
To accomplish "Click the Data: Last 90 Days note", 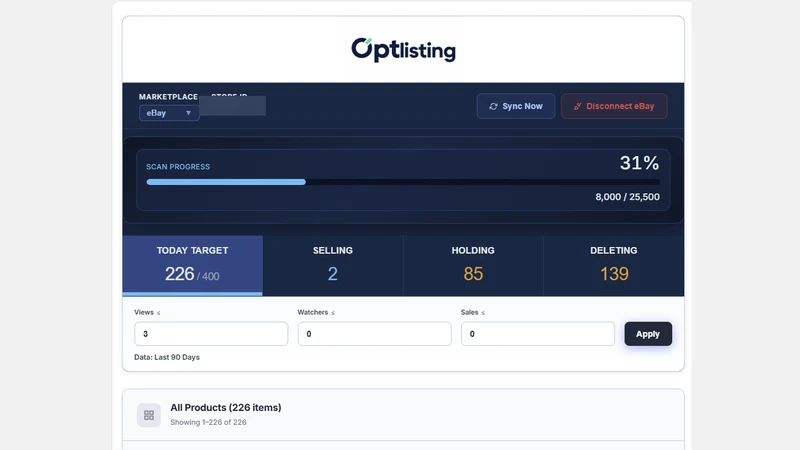I will 167,357.
